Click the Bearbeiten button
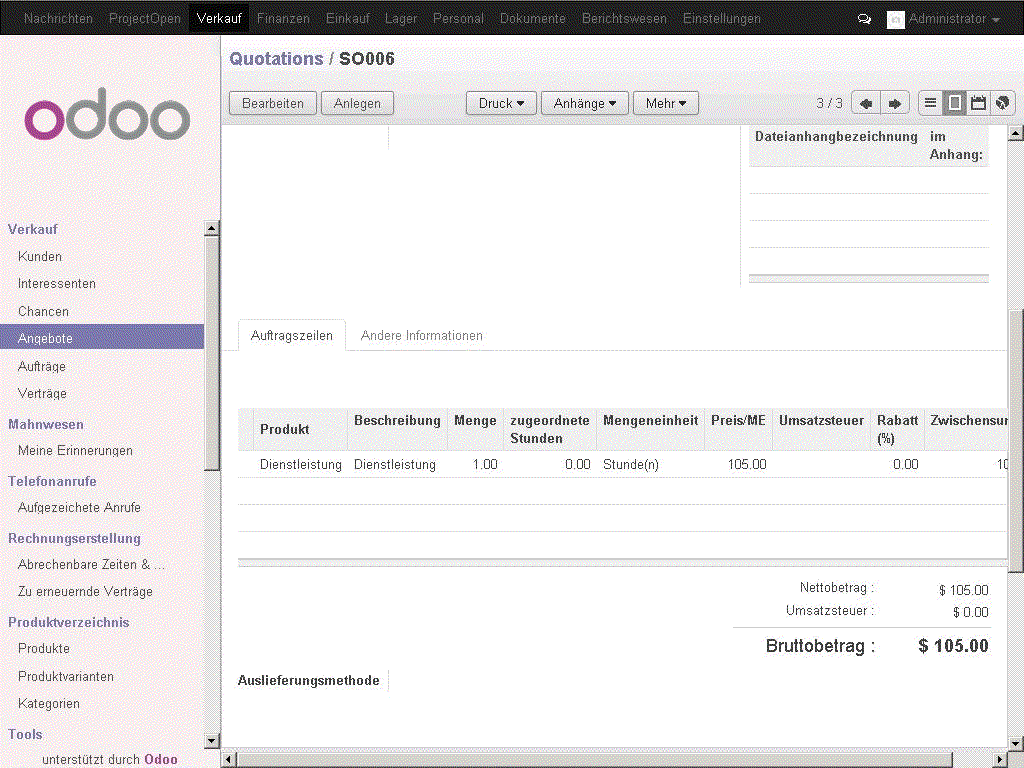 (x=273, y=103)
